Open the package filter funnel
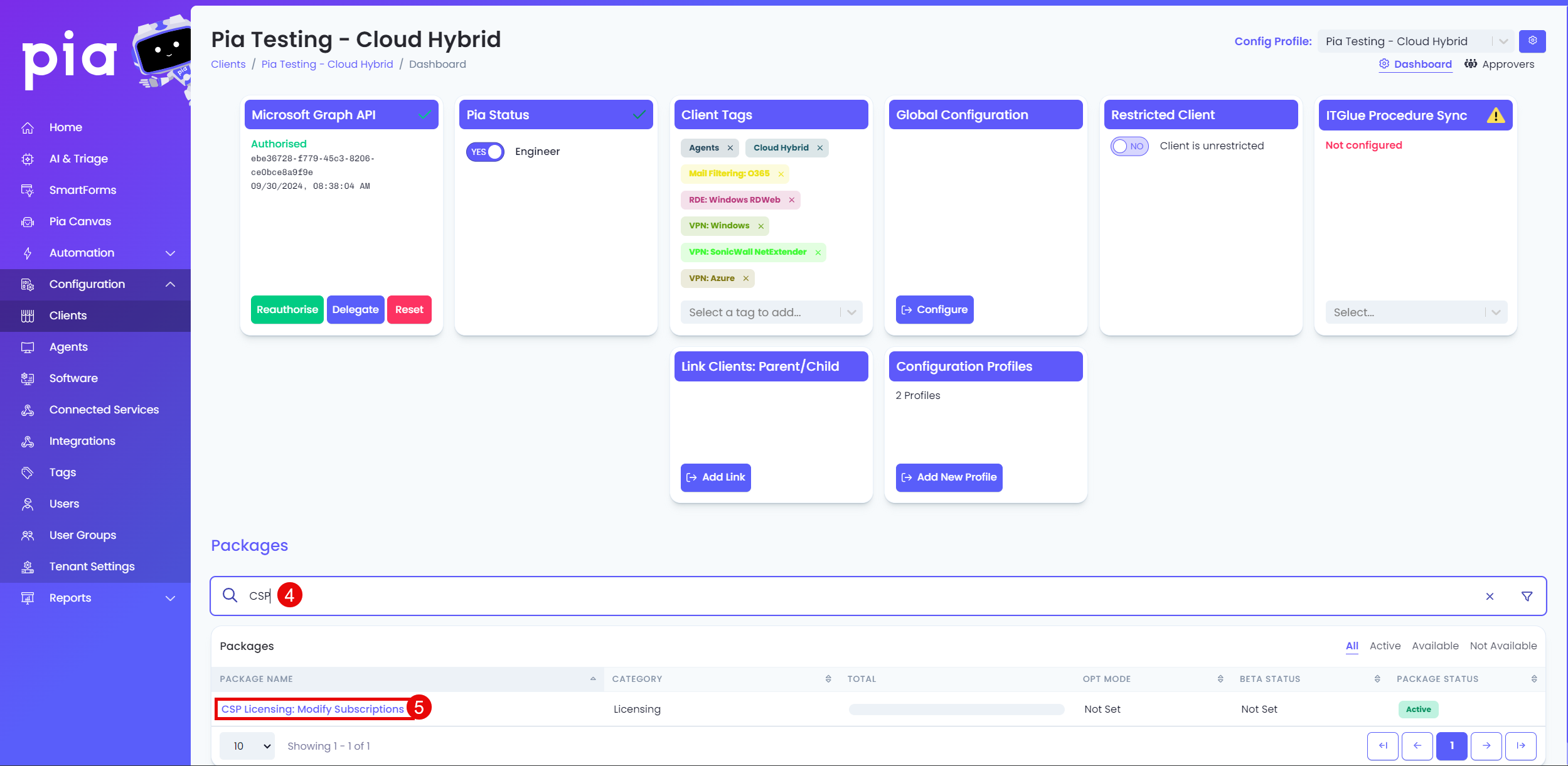 pyautogui.click(x=1527, y=596)
